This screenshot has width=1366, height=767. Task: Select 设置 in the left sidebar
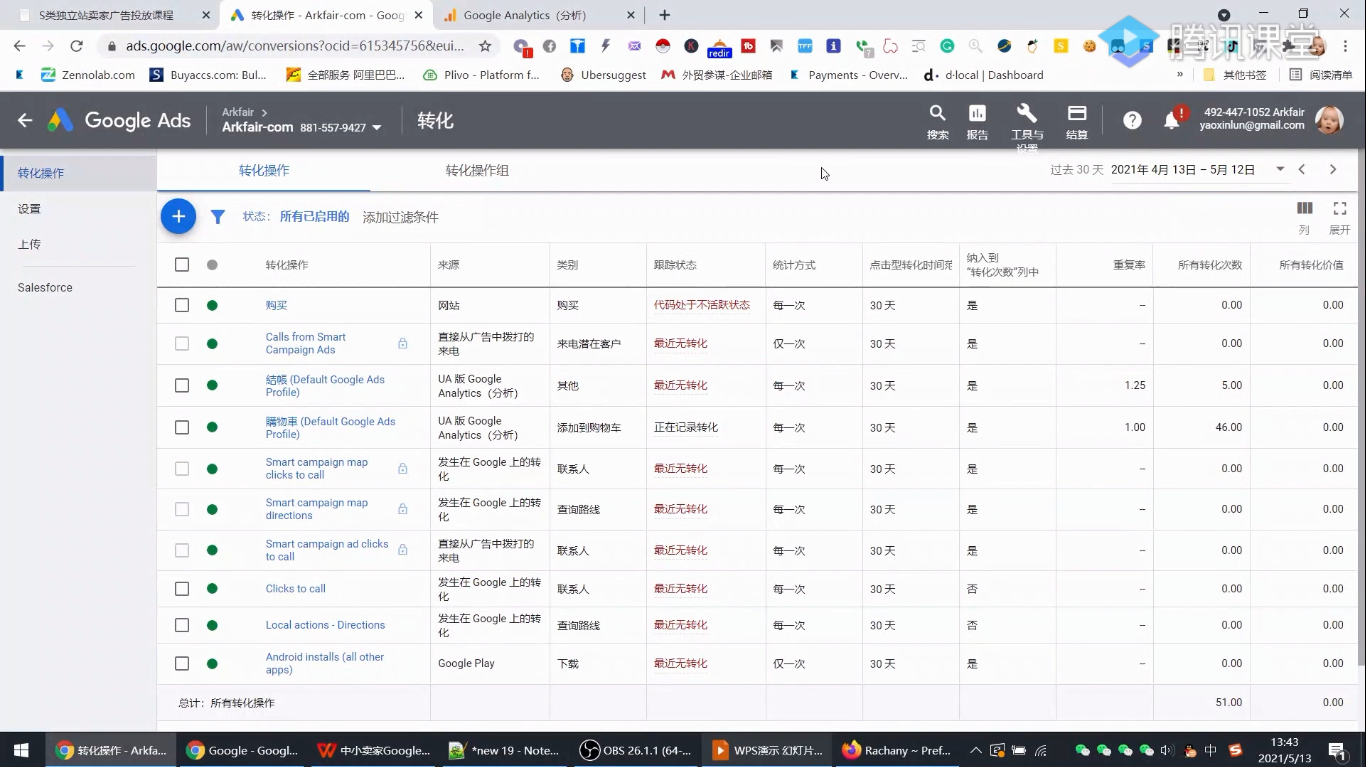pos(29,208)
